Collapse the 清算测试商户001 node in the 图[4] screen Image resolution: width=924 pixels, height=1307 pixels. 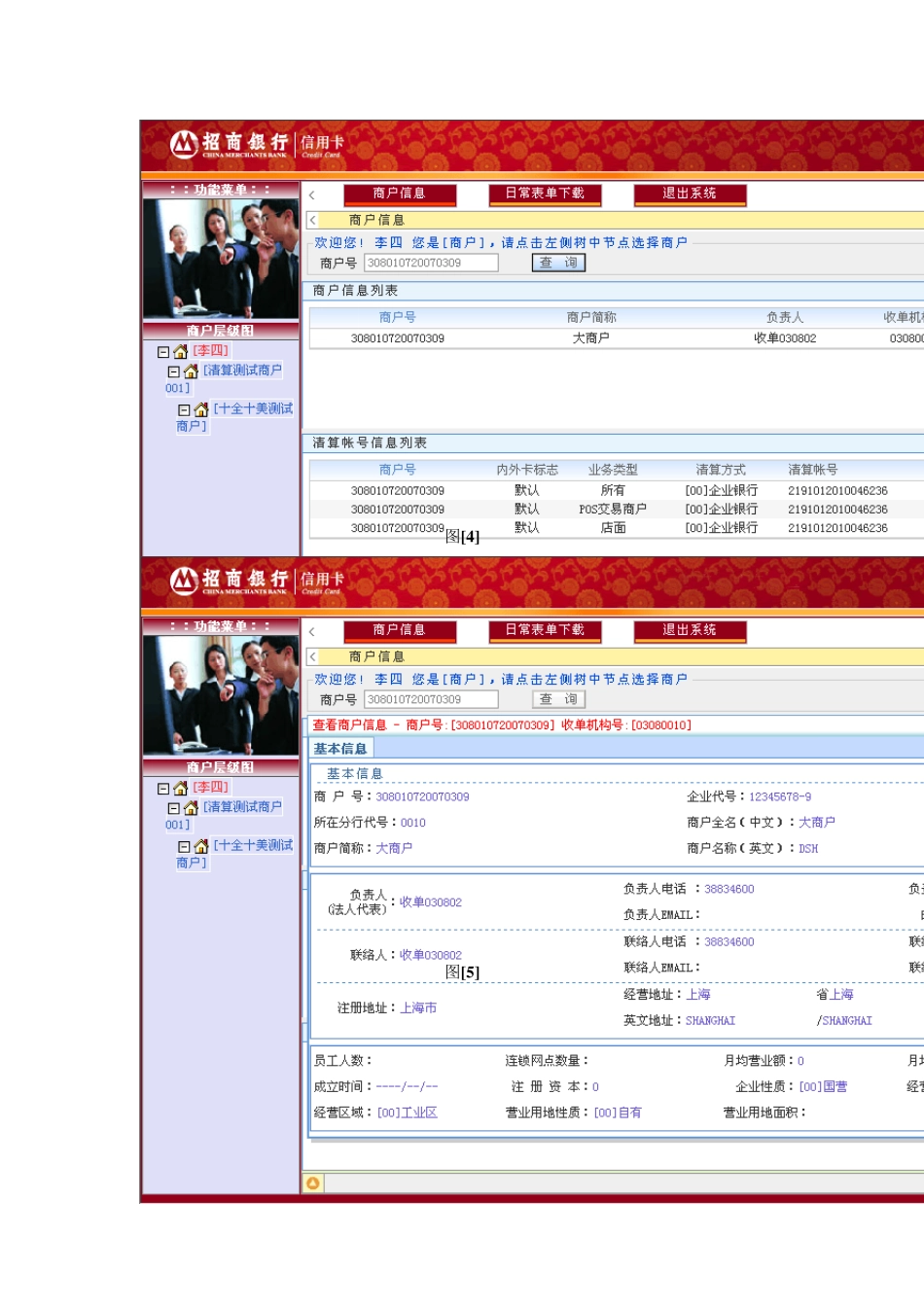pyautogui.click(x=174, y=371)
